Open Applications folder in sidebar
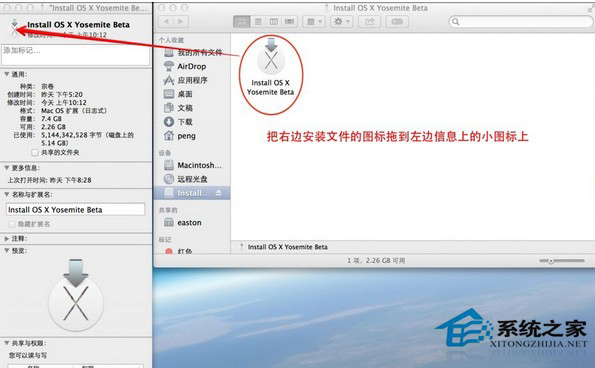Image resolution: width=595 pixels, height=368 pixels. coord(192,80)
